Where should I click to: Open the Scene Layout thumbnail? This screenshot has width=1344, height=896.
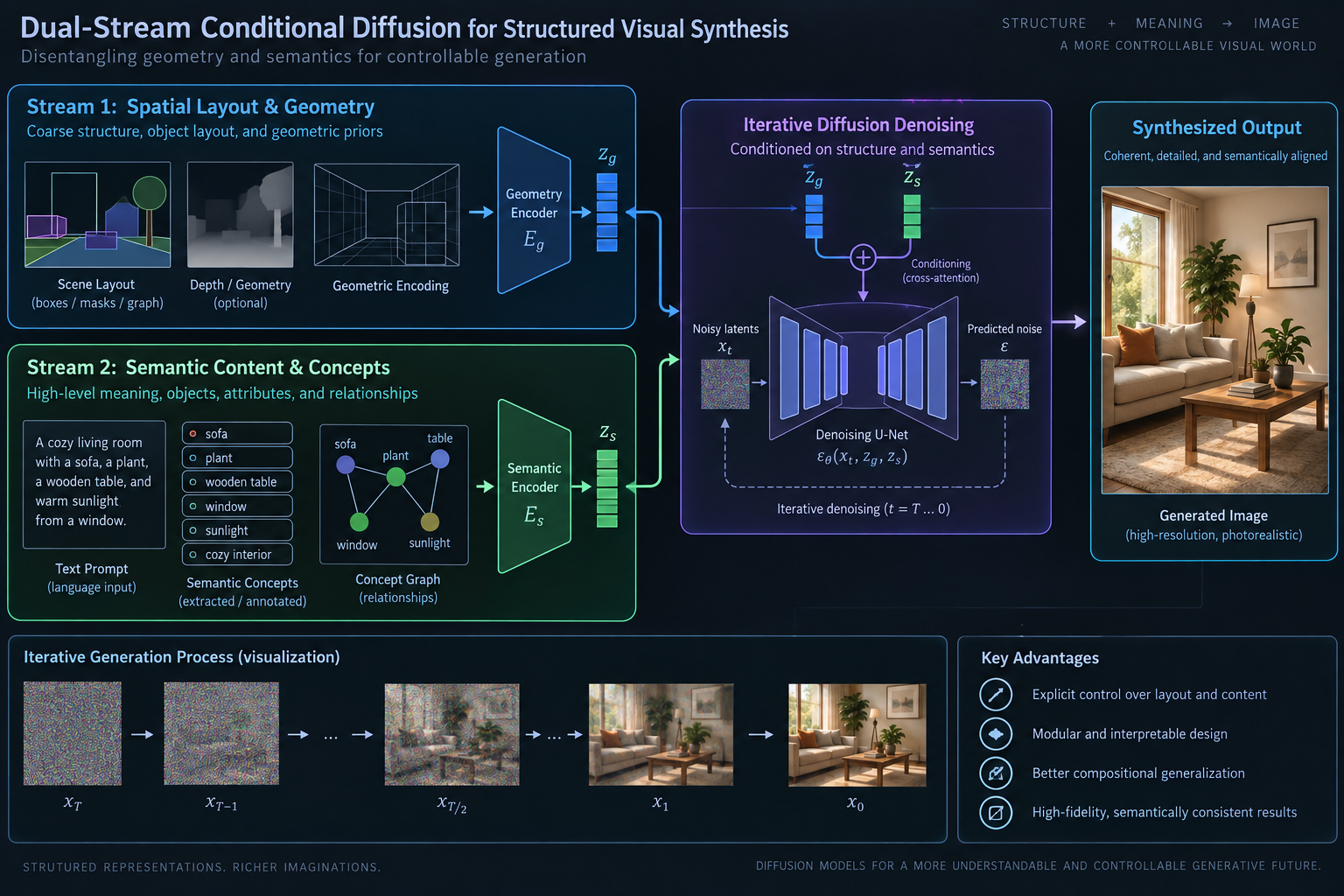[x=97, y=214]
